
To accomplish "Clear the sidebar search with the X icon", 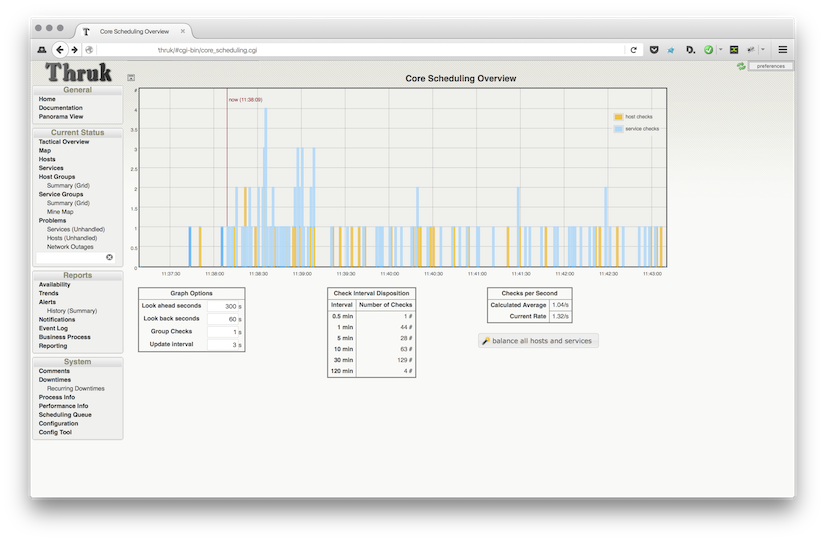I will (x=110, y=257).
